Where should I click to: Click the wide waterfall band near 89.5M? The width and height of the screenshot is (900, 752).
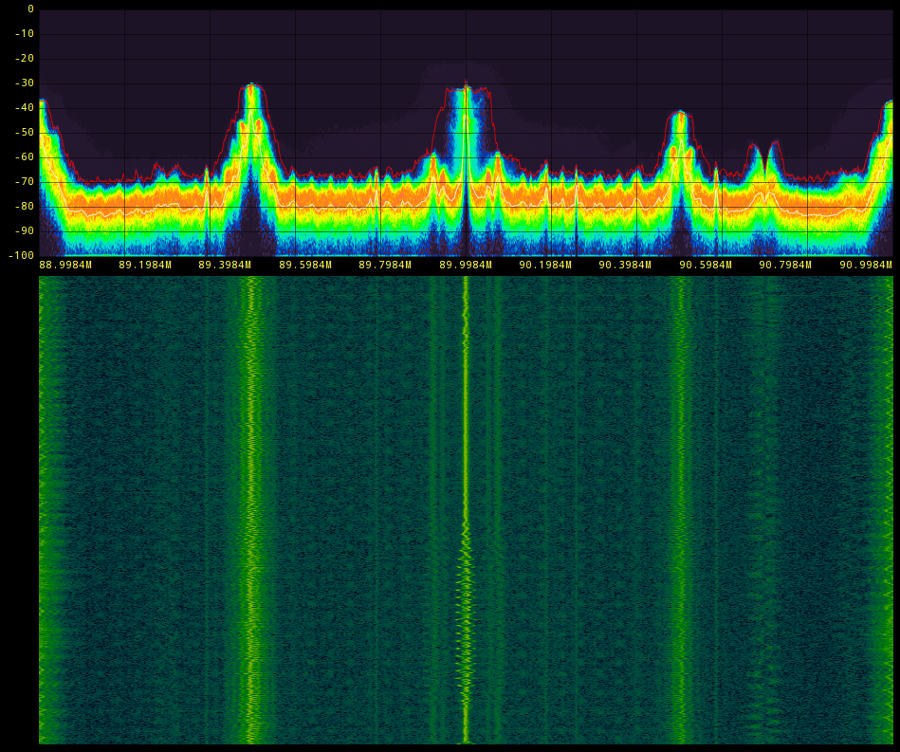[251, 510]
